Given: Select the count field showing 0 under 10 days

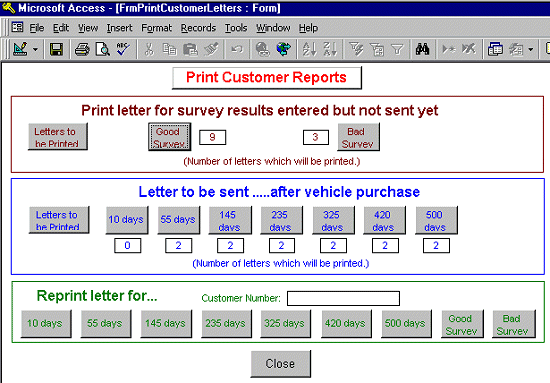Looking at the screenshot, I should point(128,246).
